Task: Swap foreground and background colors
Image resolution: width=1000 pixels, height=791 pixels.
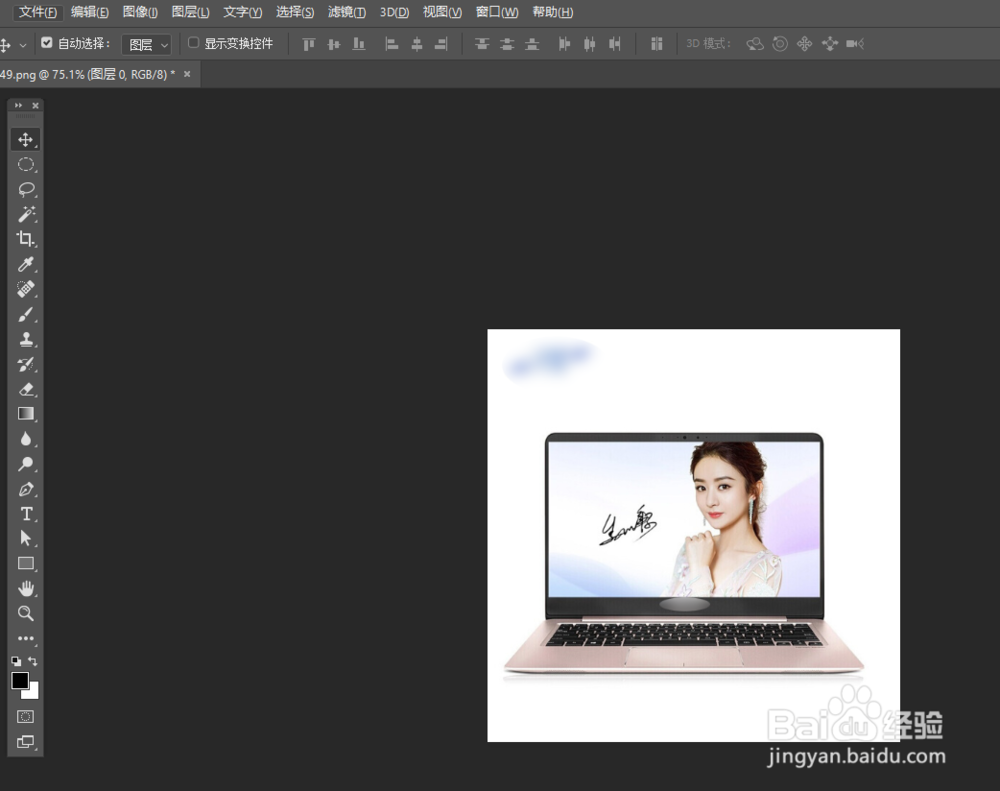Action: tap(33, 662)
